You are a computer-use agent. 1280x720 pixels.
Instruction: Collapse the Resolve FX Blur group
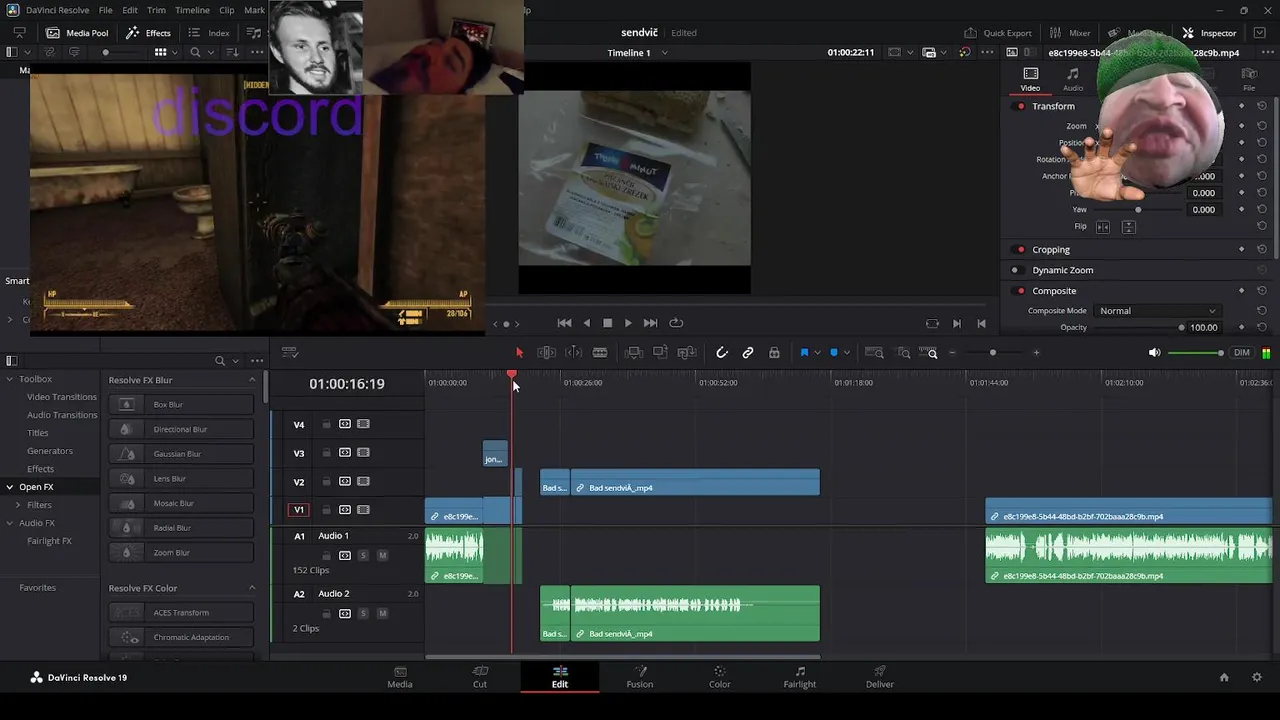click(252, 380)
